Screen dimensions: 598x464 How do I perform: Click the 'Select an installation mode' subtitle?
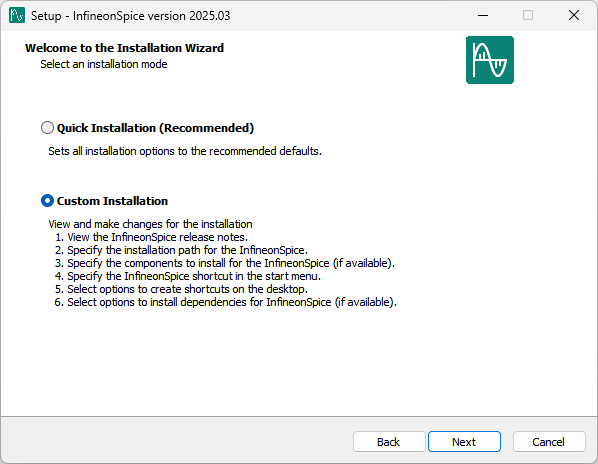click(104, 64)
